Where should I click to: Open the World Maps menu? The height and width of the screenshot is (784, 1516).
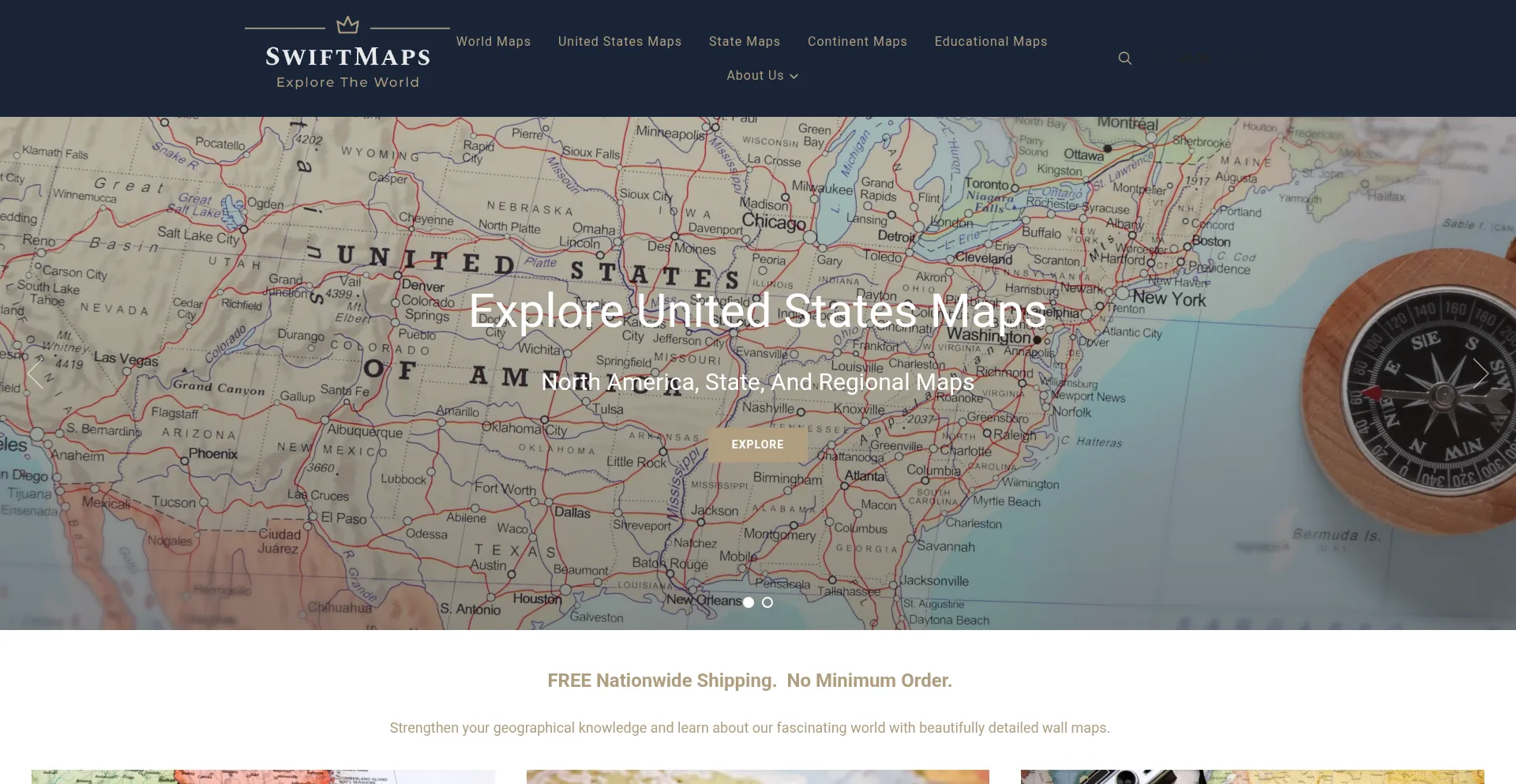493,41
